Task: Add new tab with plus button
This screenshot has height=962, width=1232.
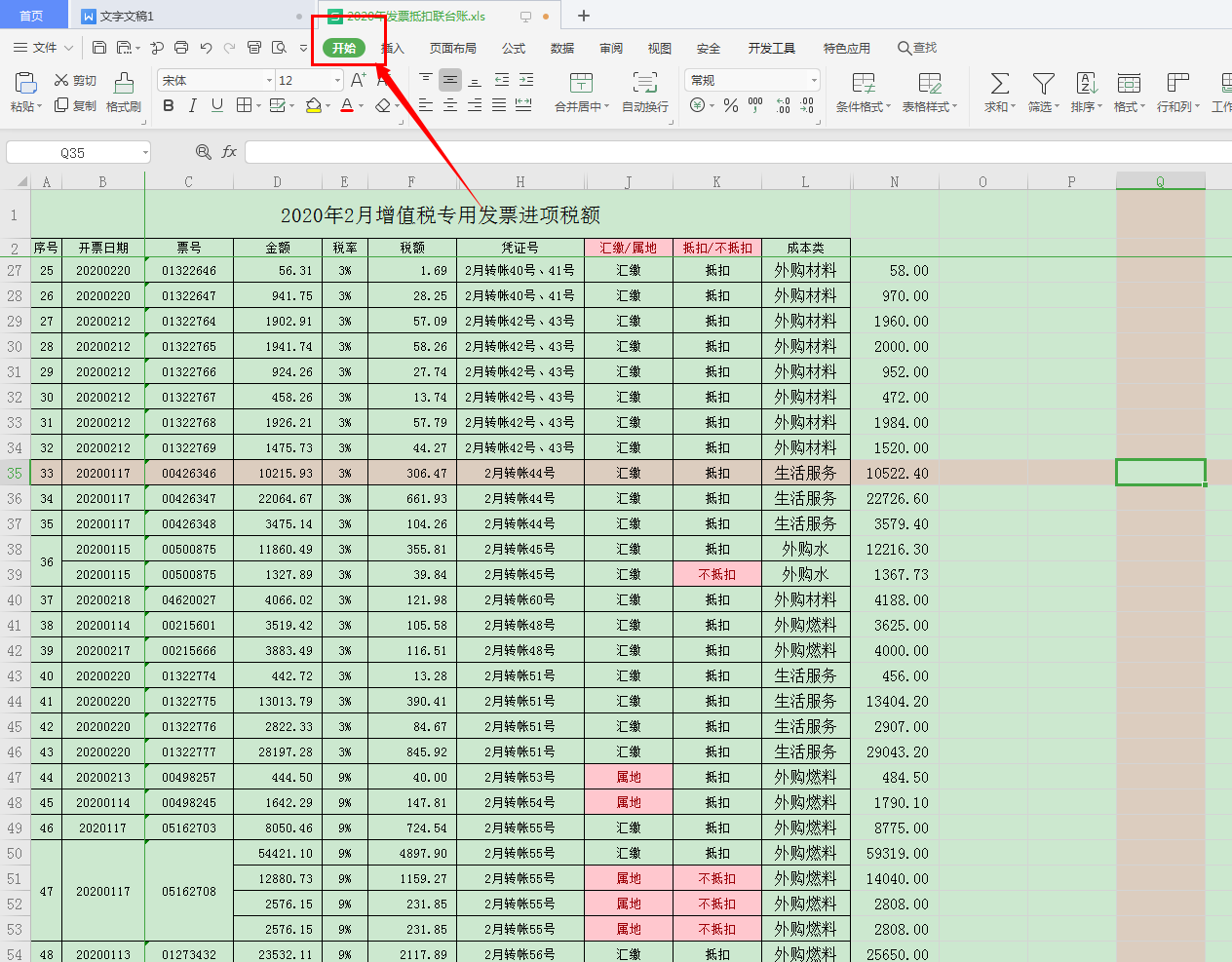Action: point(584,16)
